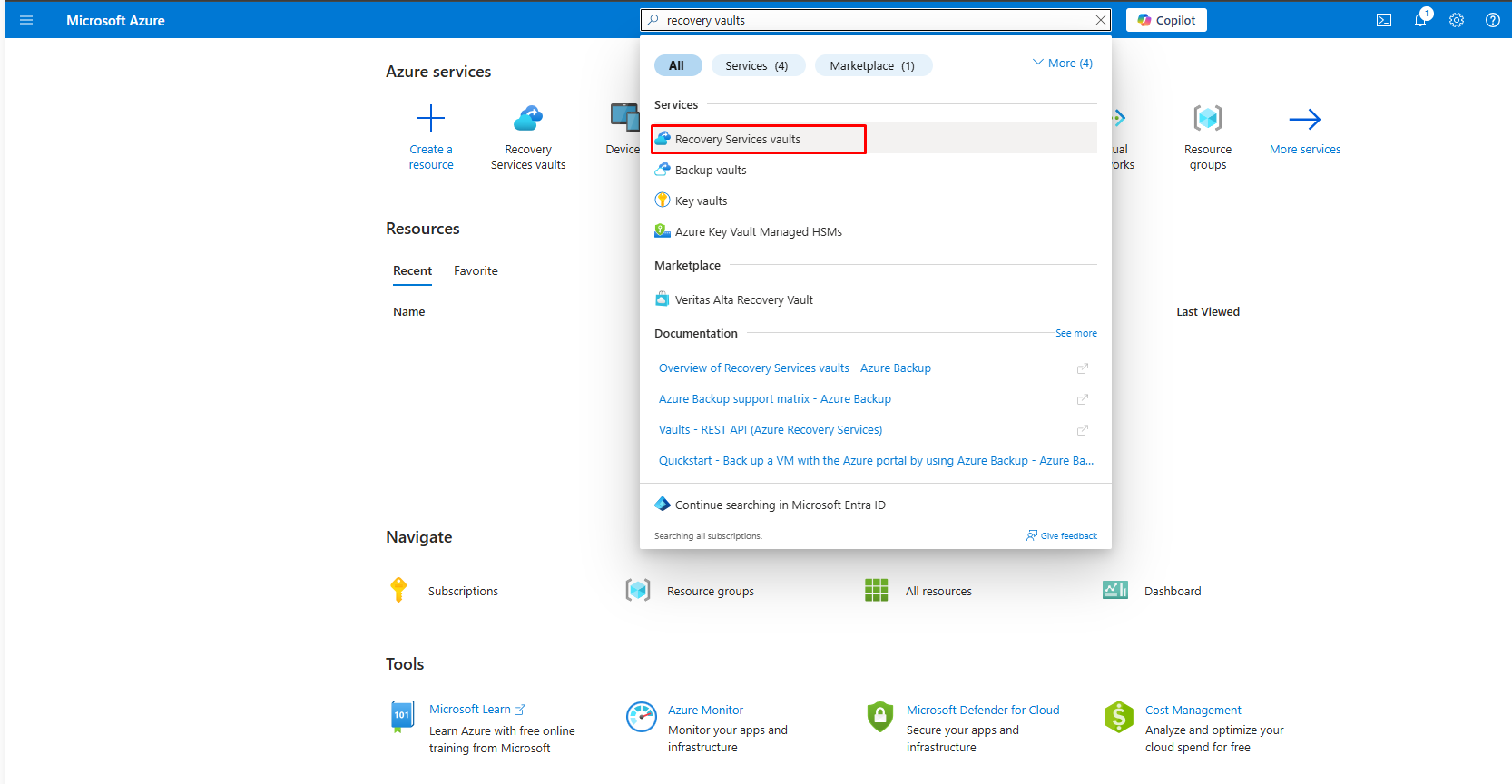Click the Dashboard chart icon

coord(1115,590)
